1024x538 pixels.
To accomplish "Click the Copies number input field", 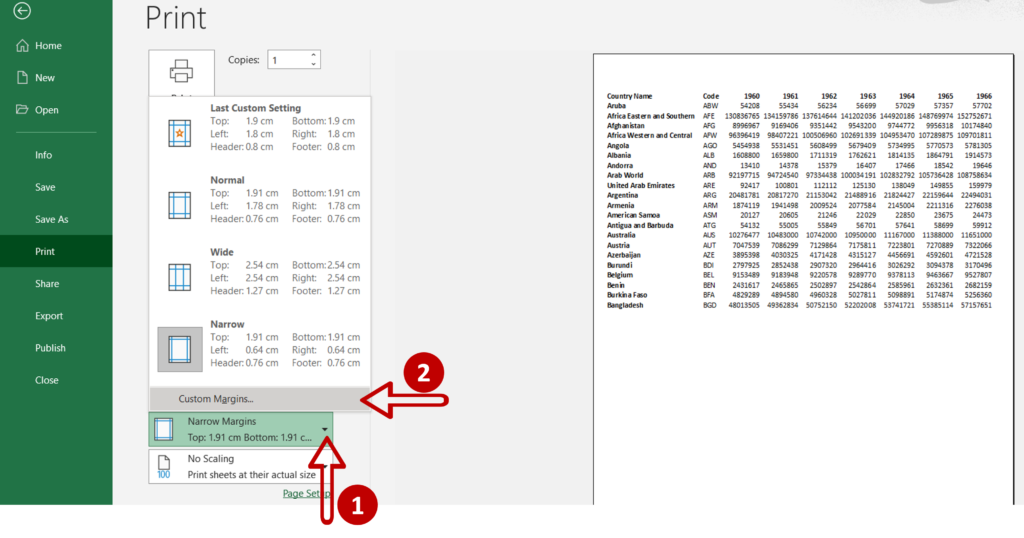I will [x=288, y=59].
